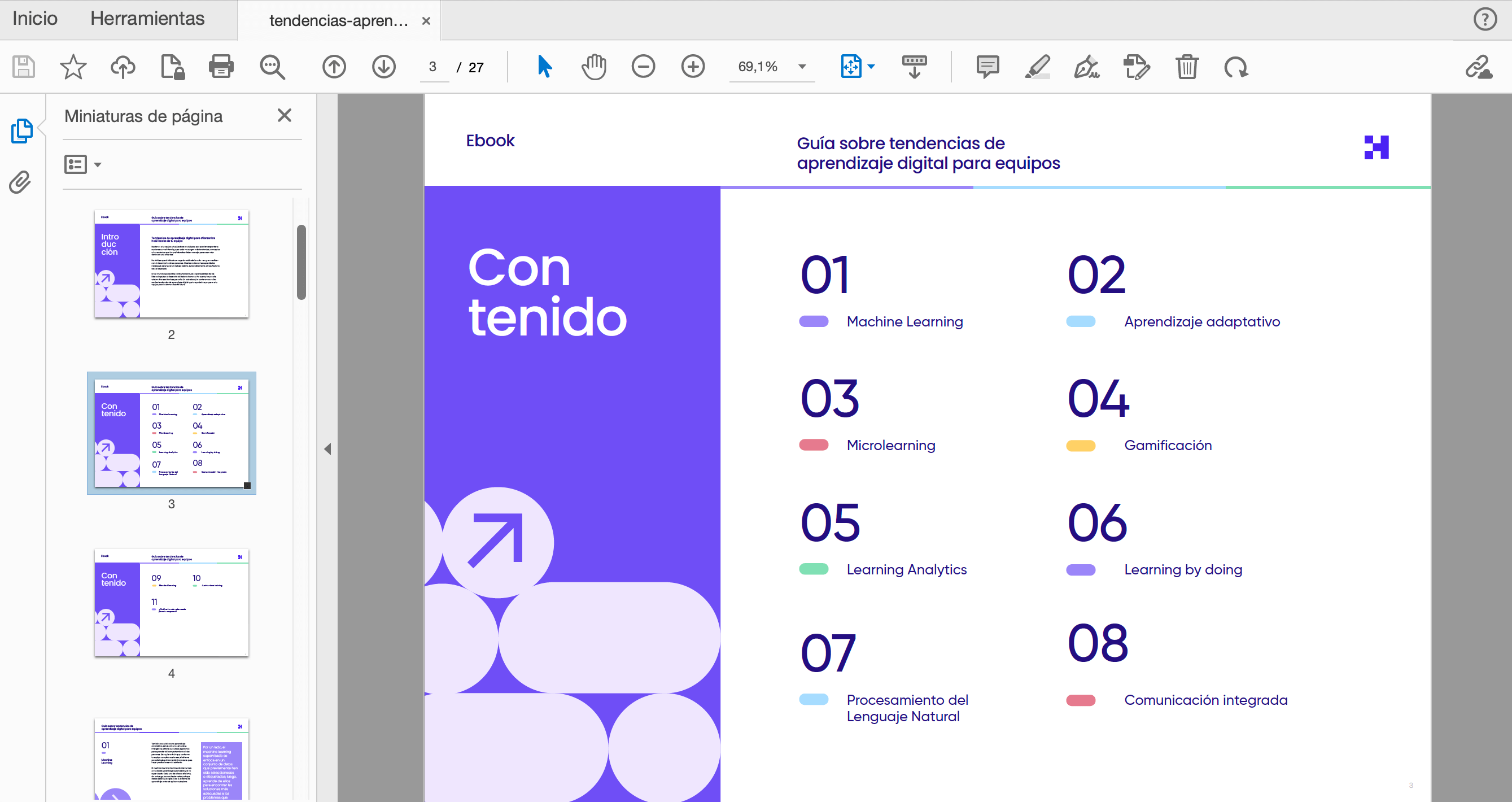Zoom out of the document
Image resolution: width=1512 pixels, height=802 pixels.
[x=643, y=66]
